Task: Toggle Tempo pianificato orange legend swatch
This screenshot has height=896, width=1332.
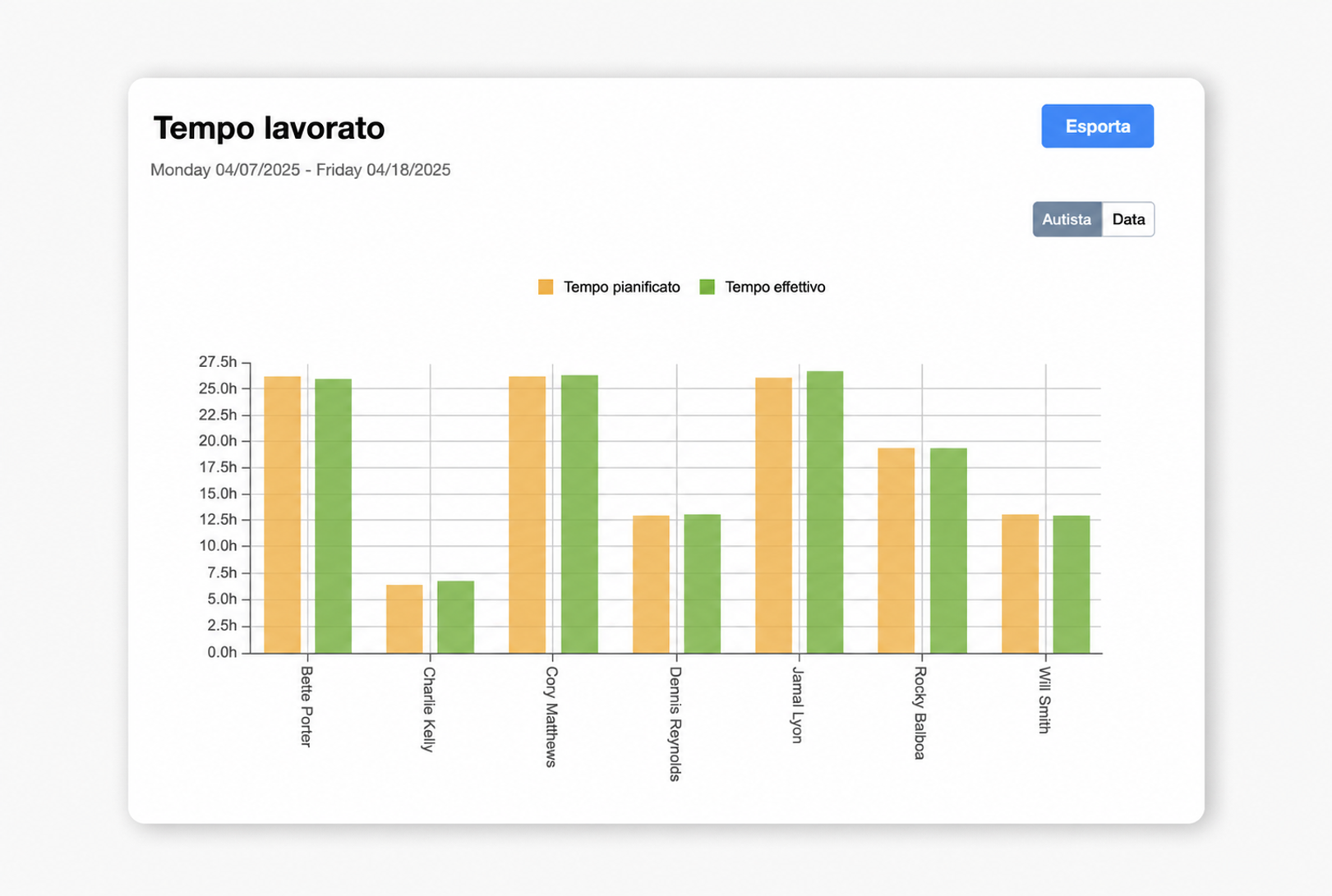Action: coord(546,287)
